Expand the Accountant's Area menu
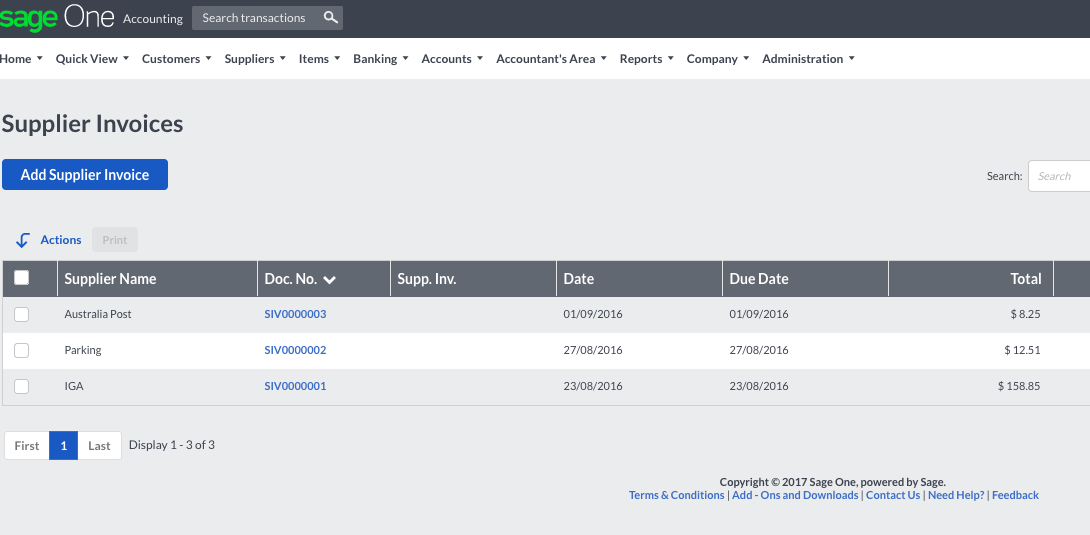This screenshot has height=535, width=1090. [551, 59]
